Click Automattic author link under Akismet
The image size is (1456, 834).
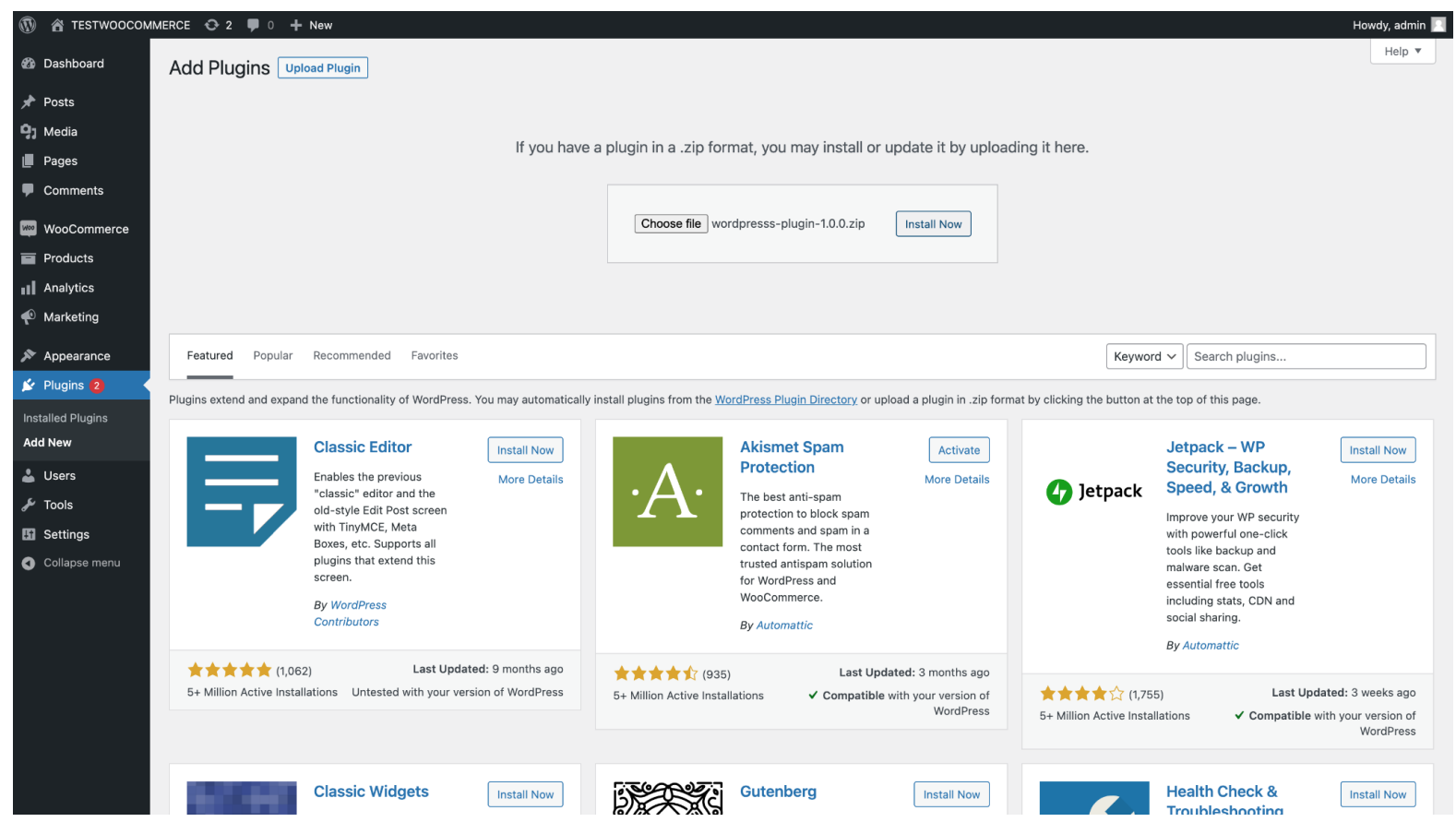click(784, 625)
